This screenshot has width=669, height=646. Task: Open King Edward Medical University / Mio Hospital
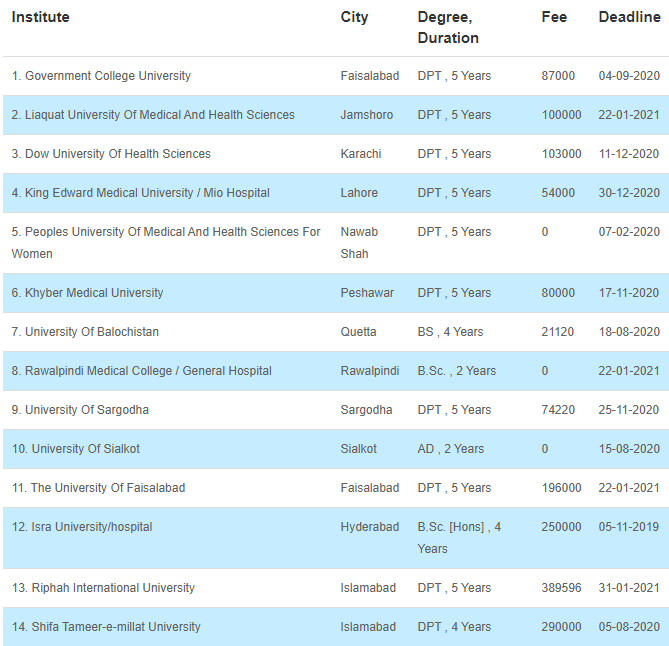(x=140, y=193)
